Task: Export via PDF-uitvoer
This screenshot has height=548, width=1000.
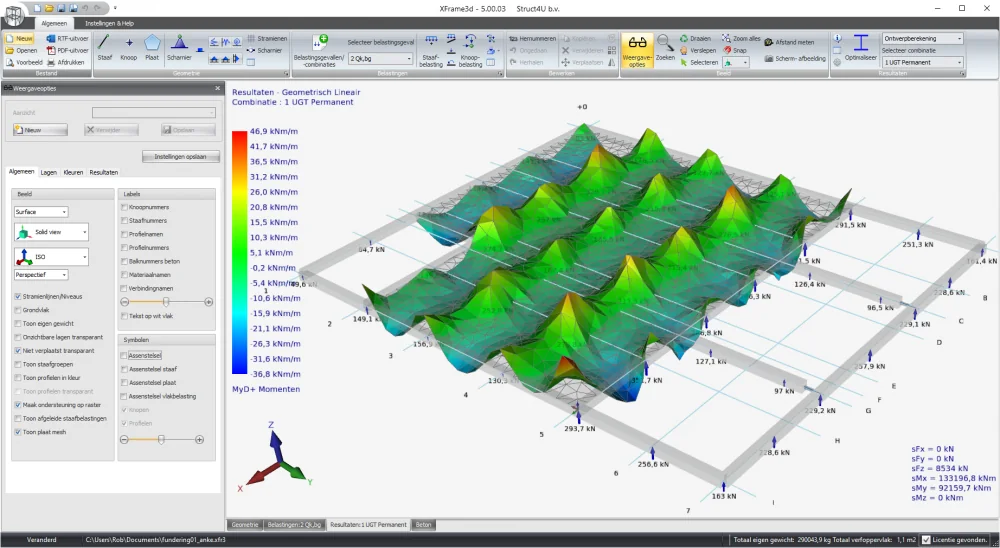Action: [68, 50]
